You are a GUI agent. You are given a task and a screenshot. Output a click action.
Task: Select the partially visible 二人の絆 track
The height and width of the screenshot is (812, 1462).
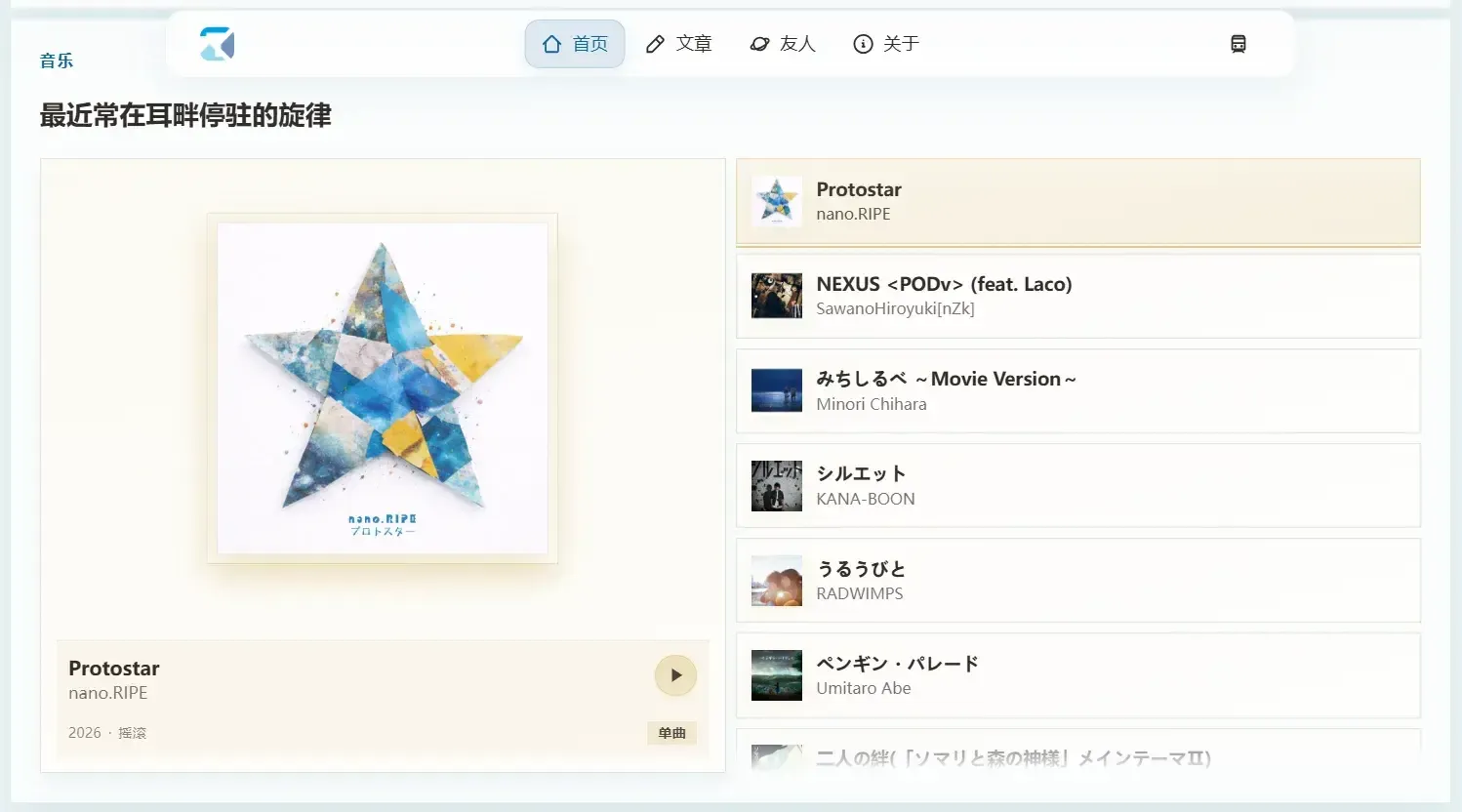click(1078, 751)
